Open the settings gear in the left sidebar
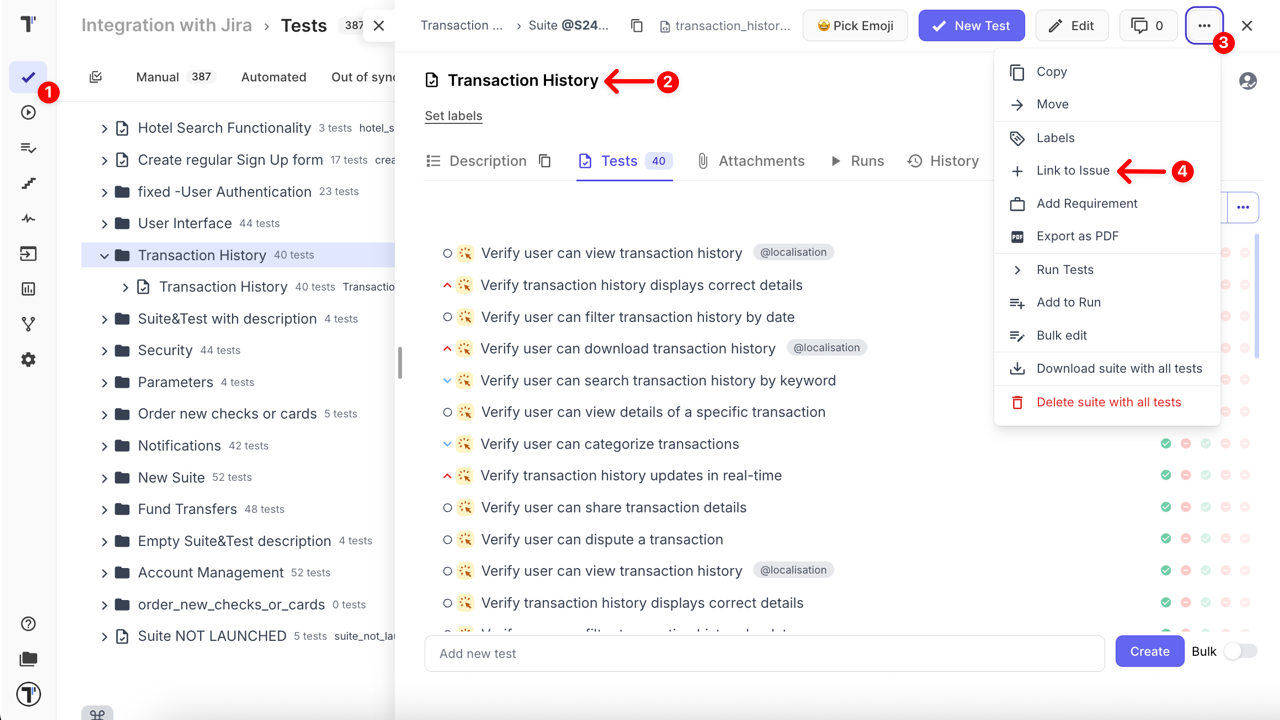The height and width of the screenshot is (720, 1280). point(28,359)
